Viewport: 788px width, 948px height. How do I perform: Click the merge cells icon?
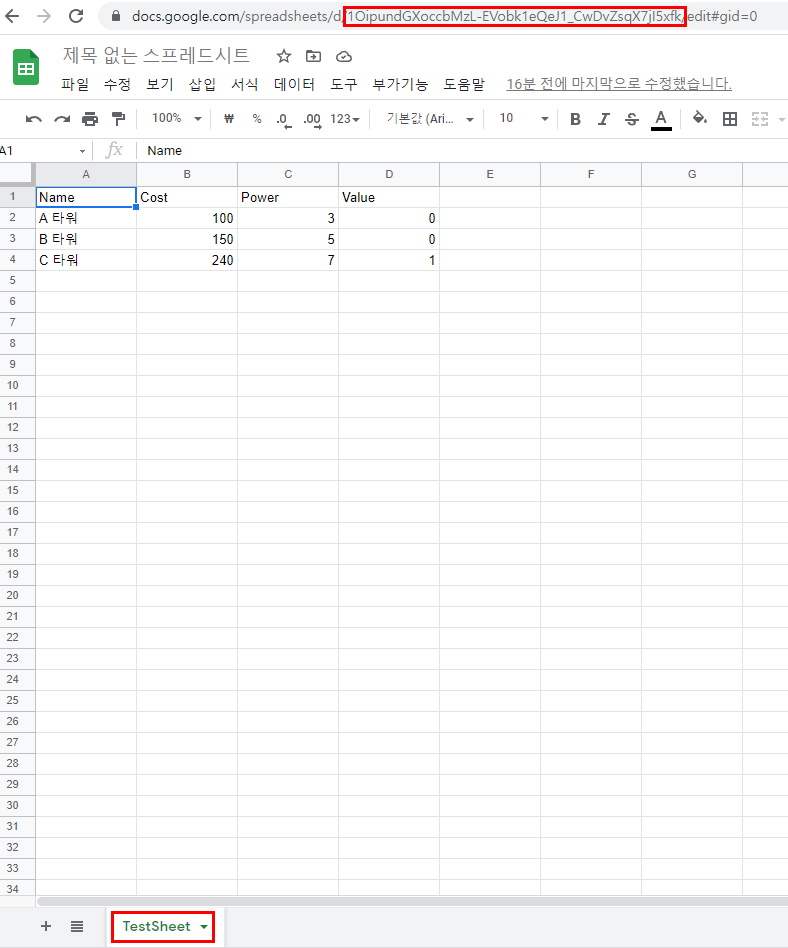point(760,119)
